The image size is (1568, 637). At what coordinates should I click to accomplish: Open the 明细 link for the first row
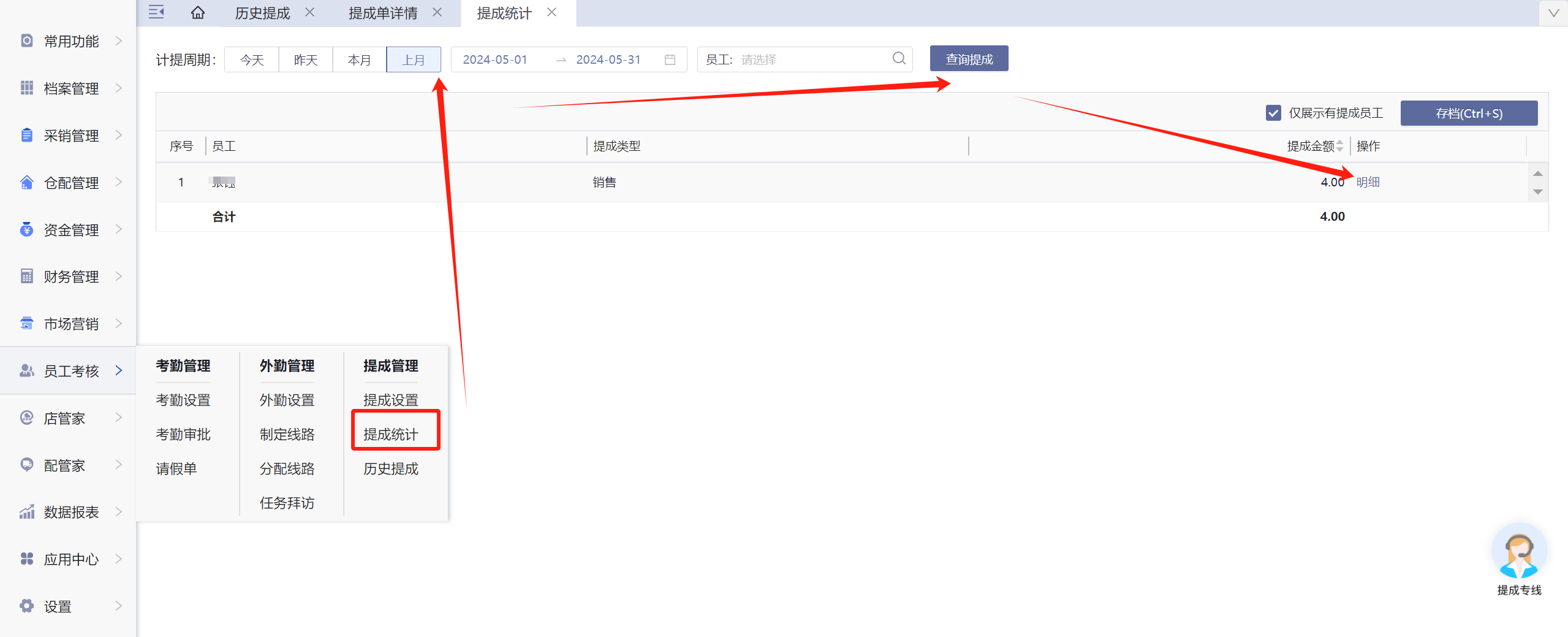(1368, 182)
